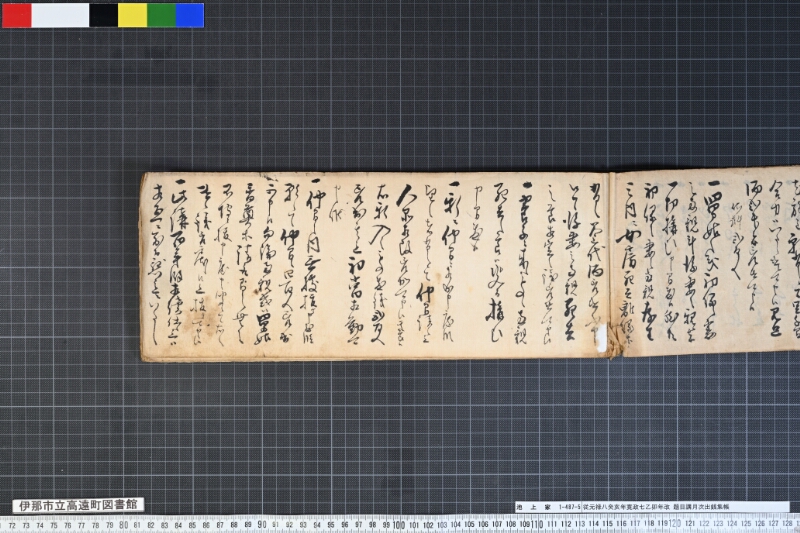Click the green swatch on the color chart
Viewport: 800px width, 533px height.
coord(161,15)
